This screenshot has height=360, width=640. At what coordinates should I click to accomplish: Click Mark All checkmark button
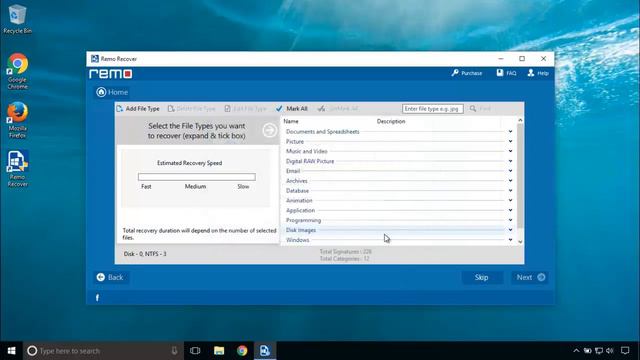(291, 109)
